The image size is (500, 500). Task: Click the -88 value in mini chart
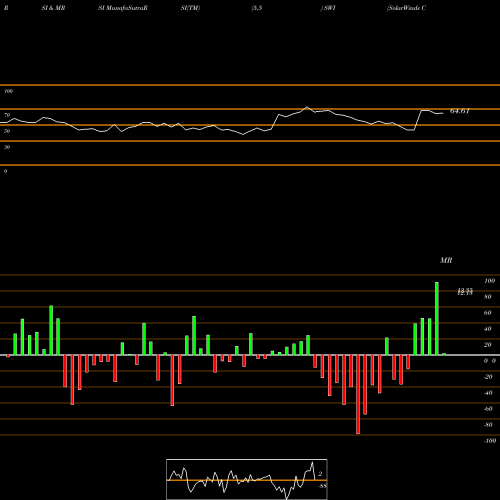coord(322,486)
